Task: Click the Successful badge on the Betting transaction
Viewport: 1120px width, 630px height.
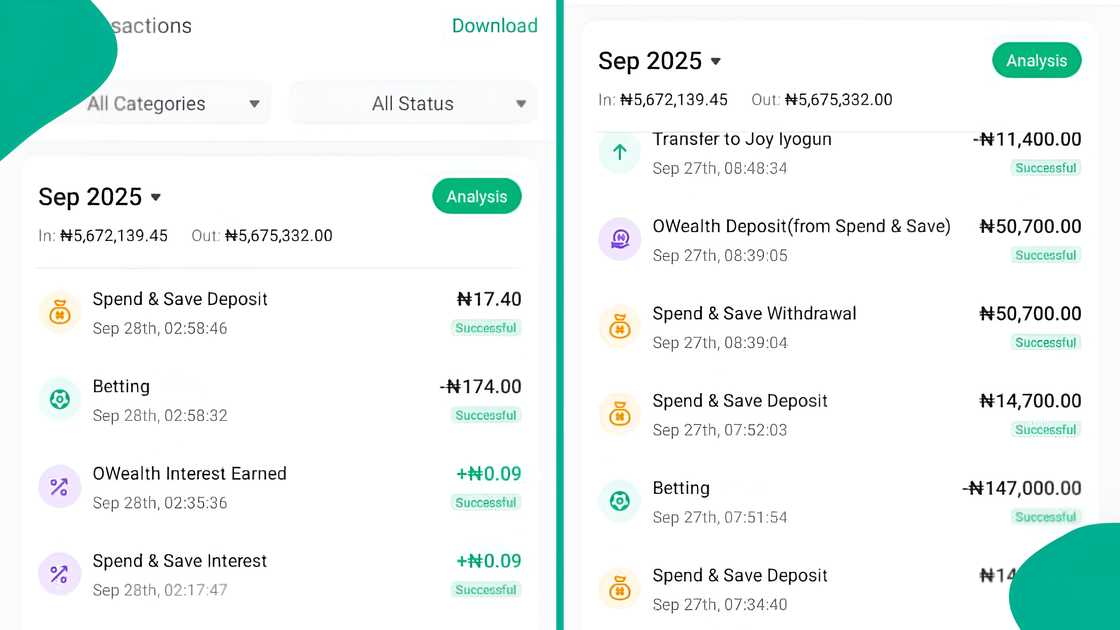Action: tap(486, 415)
